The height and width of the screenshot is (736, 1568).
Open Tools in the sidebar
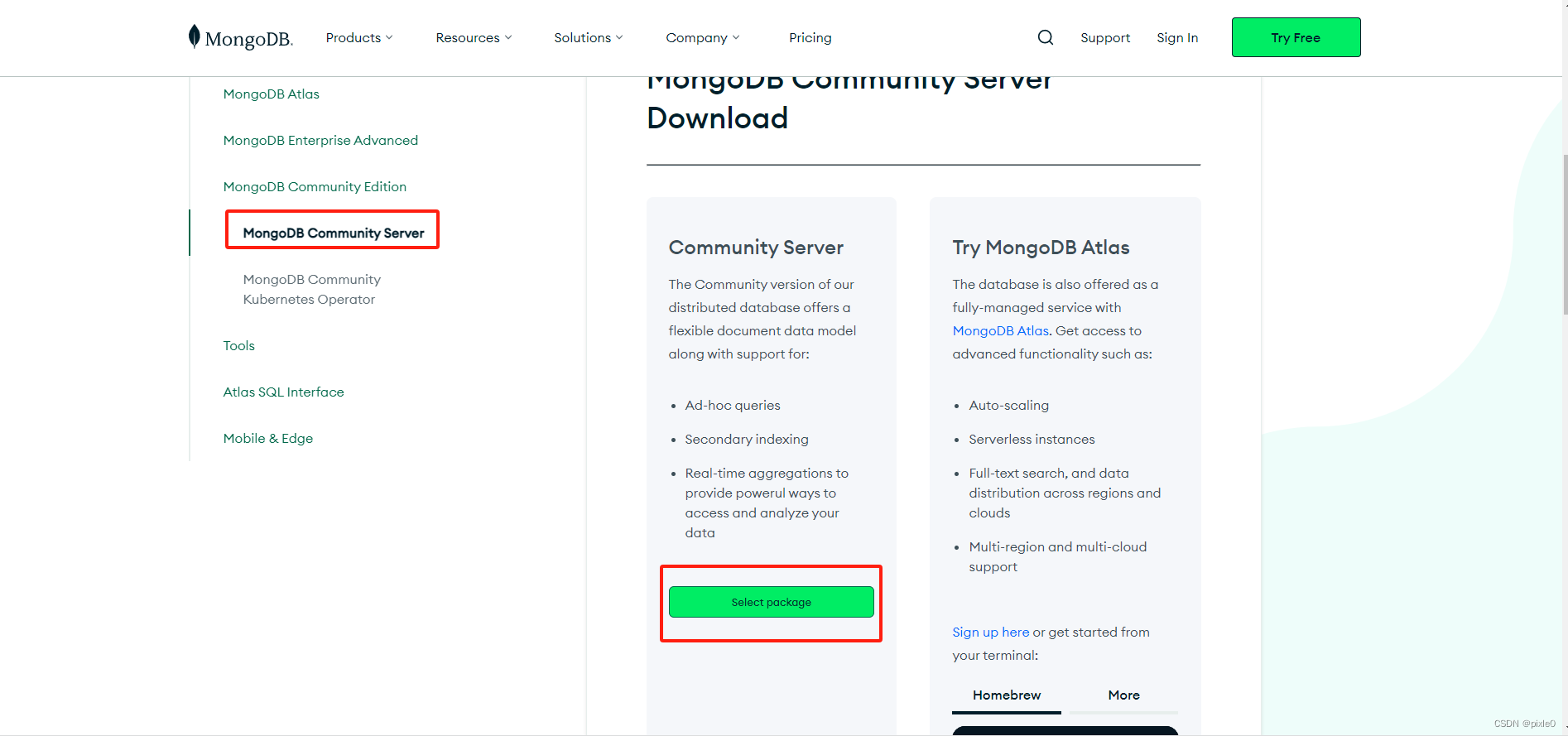[238, 345]
